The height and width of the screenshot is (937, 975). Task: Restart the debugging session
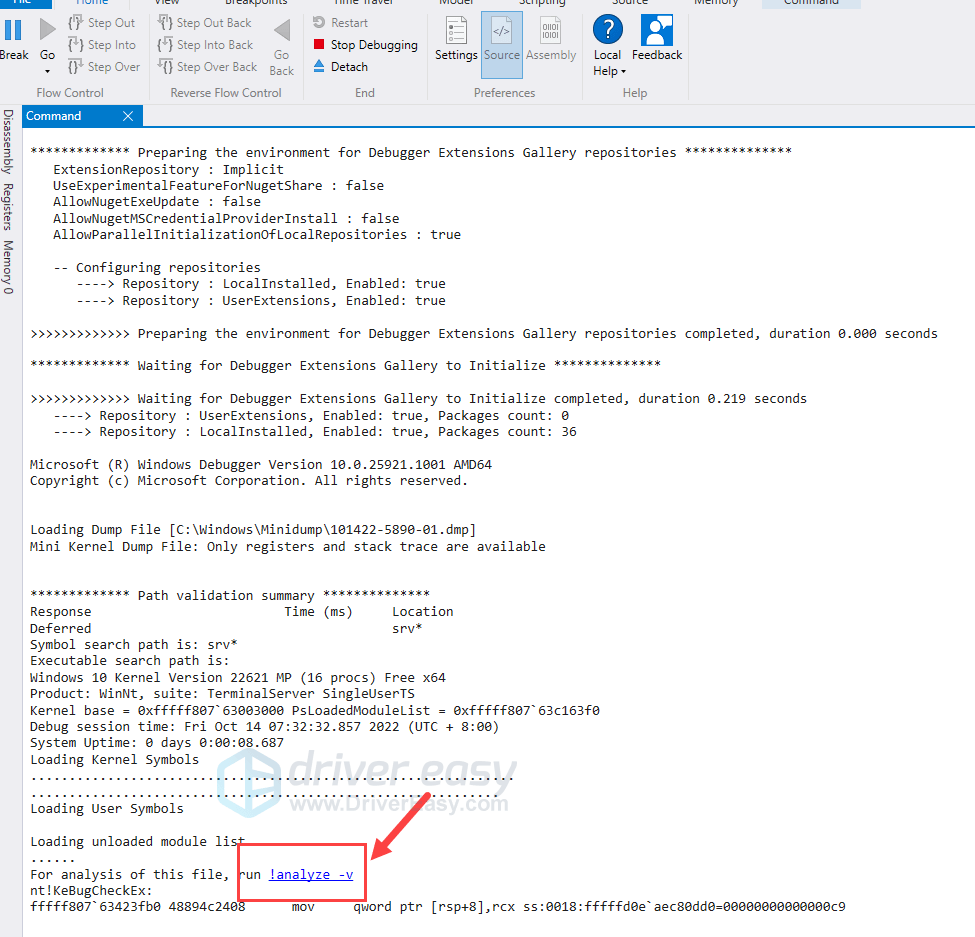(340, 23)
